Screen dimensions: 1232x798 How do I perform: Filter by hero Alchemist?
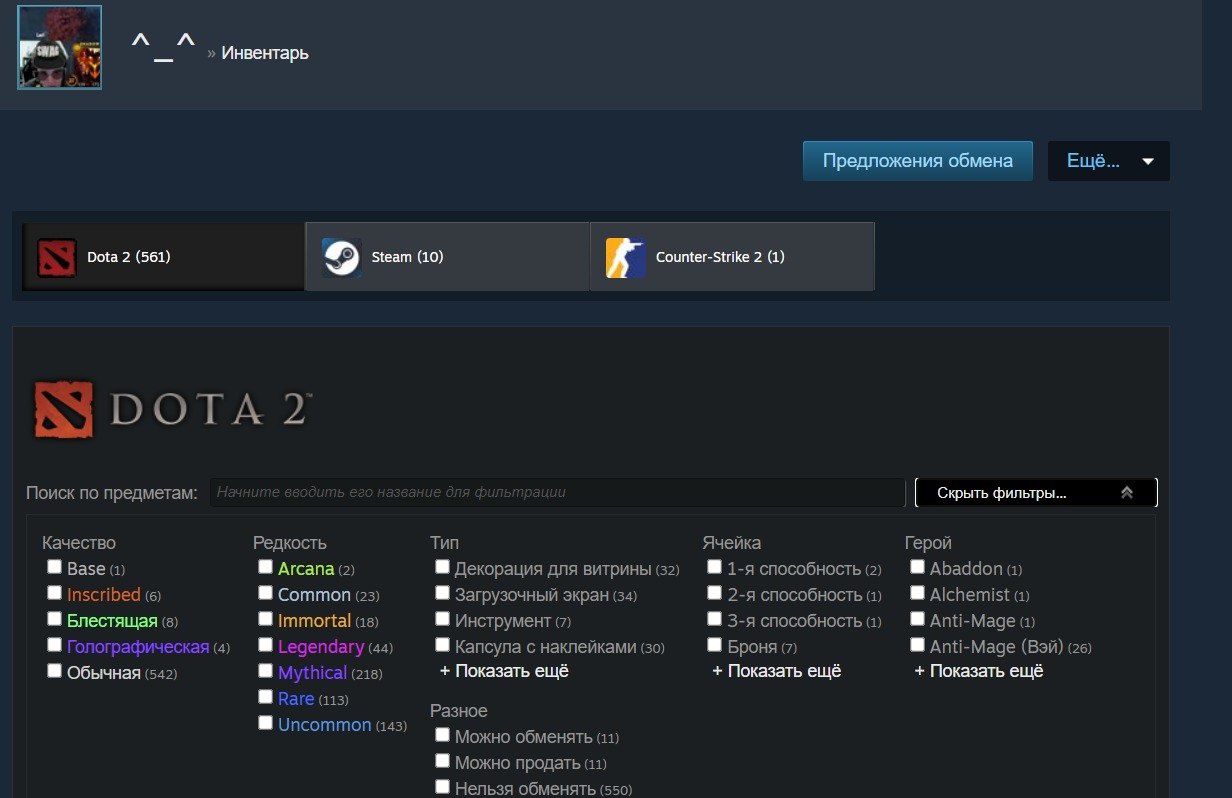coord(917,593)
